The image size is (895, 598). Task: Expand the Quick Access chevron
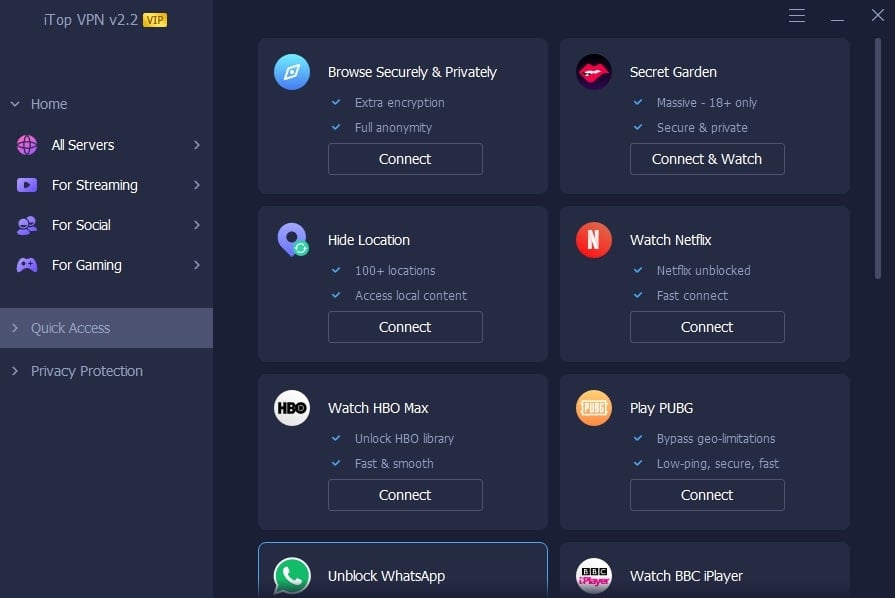(x=15, y=328)
